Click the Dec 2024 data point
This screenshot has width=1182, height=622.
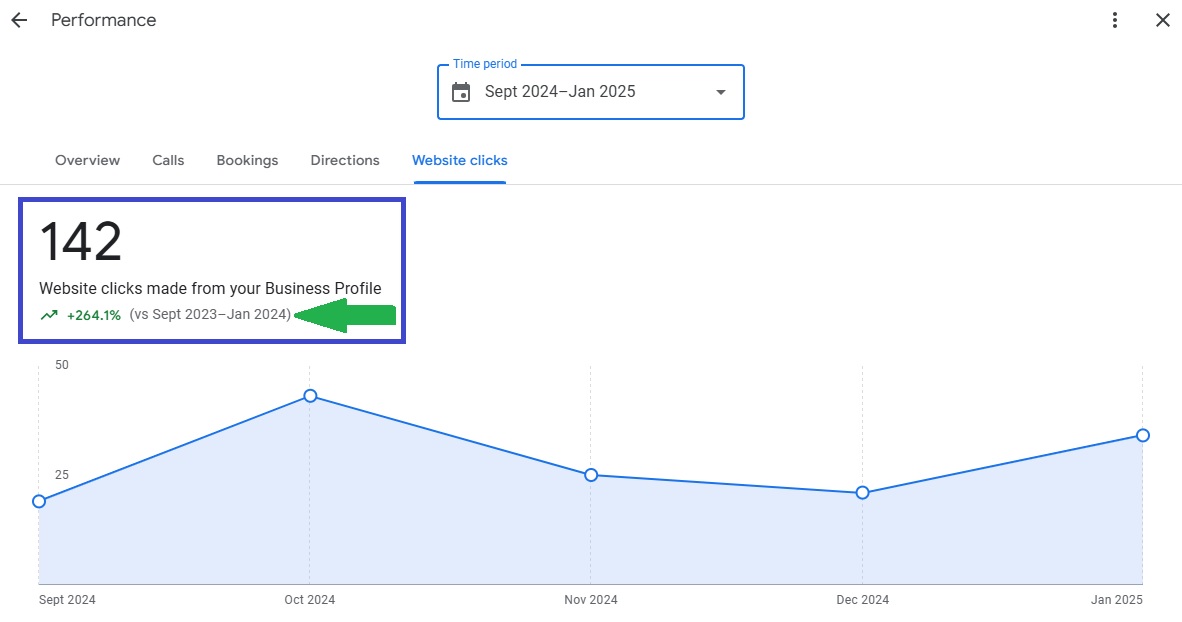coord(862,492)
